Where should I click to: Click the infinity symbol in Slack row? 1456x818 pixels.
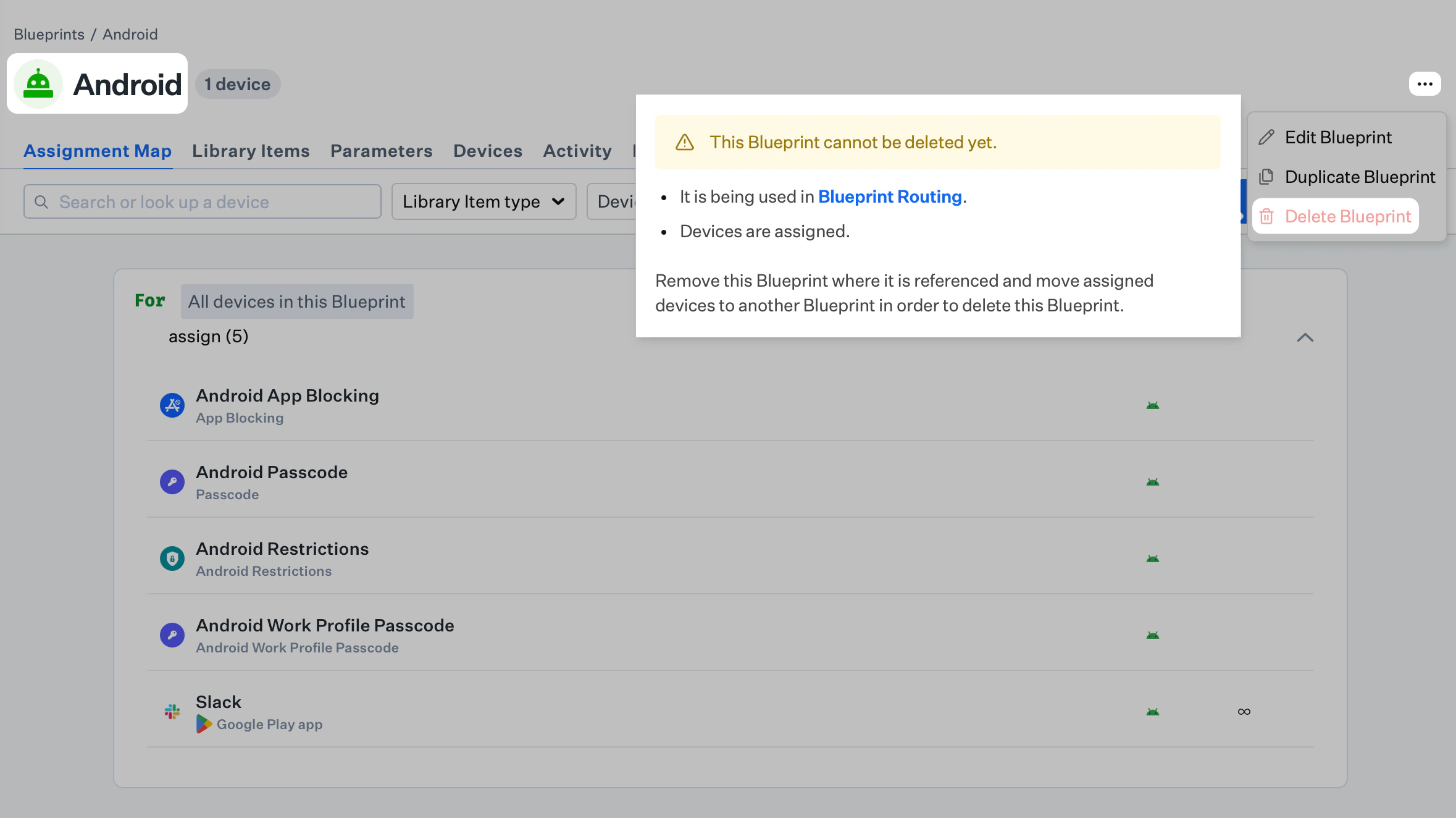point(1244,712)
